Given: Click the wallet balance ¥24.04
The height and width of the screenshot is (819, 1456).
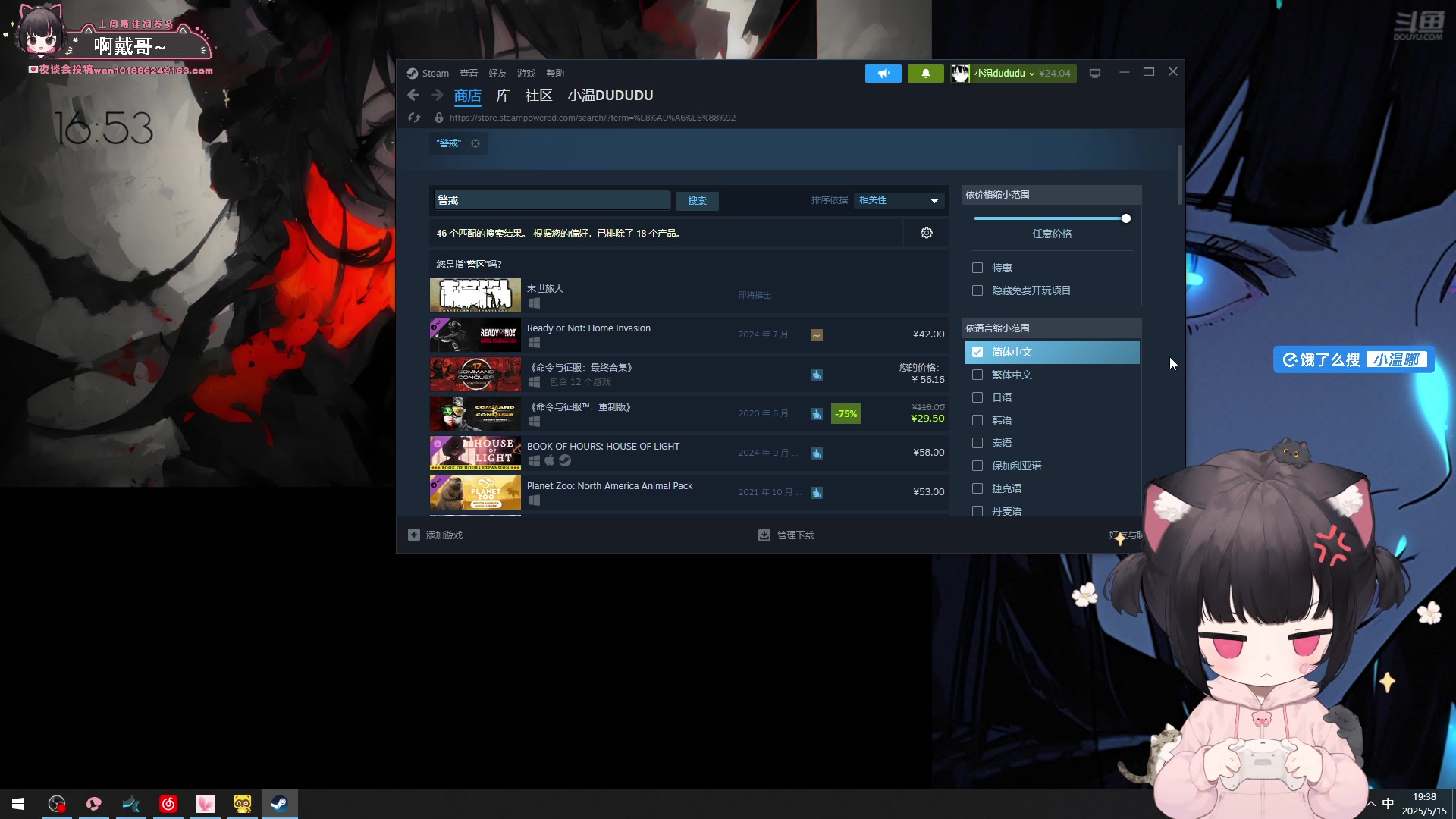Looking at the screenshot, I should click(x=1055, y=74).
